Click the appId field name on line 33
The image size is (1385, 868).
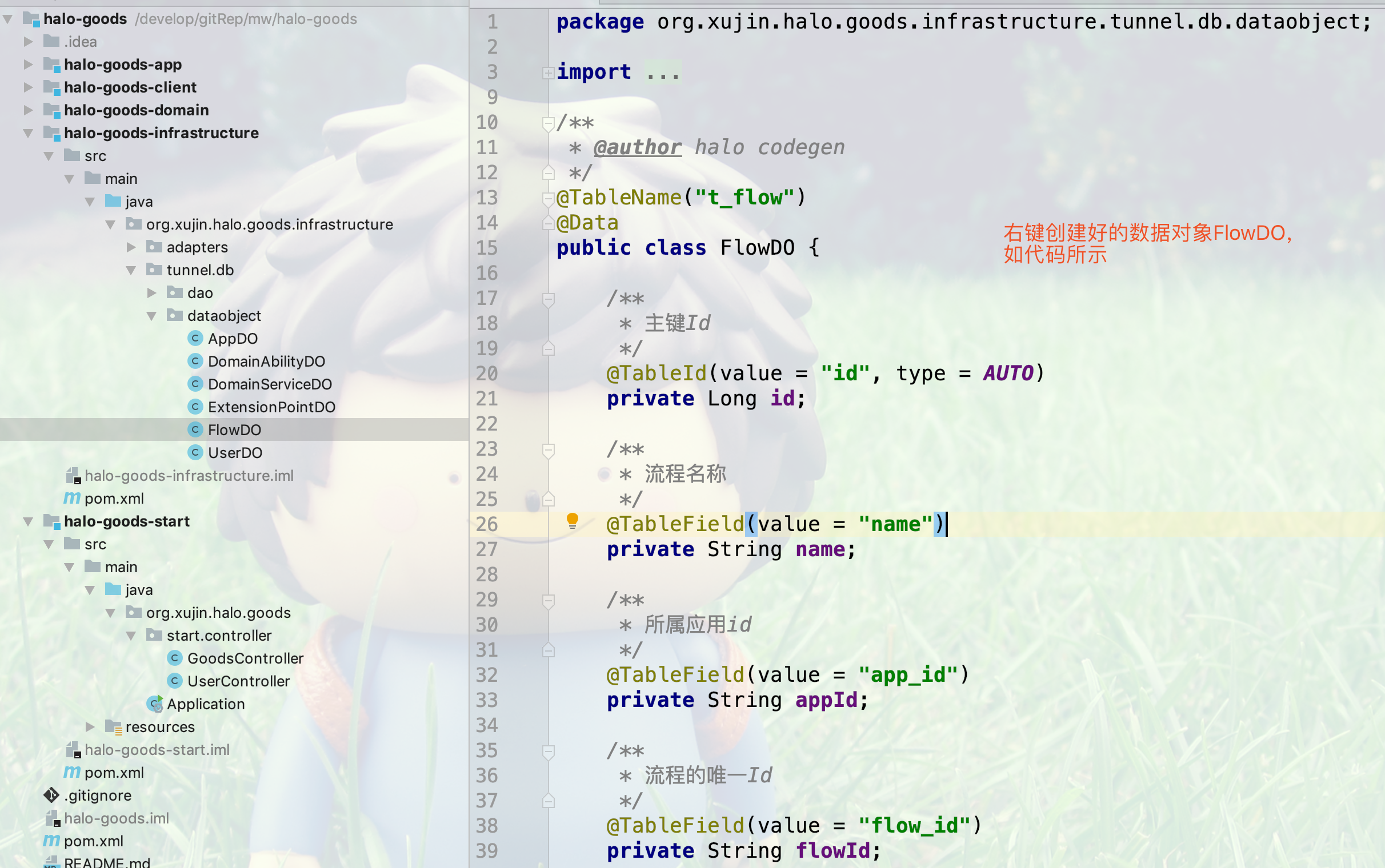pos(826,700)
